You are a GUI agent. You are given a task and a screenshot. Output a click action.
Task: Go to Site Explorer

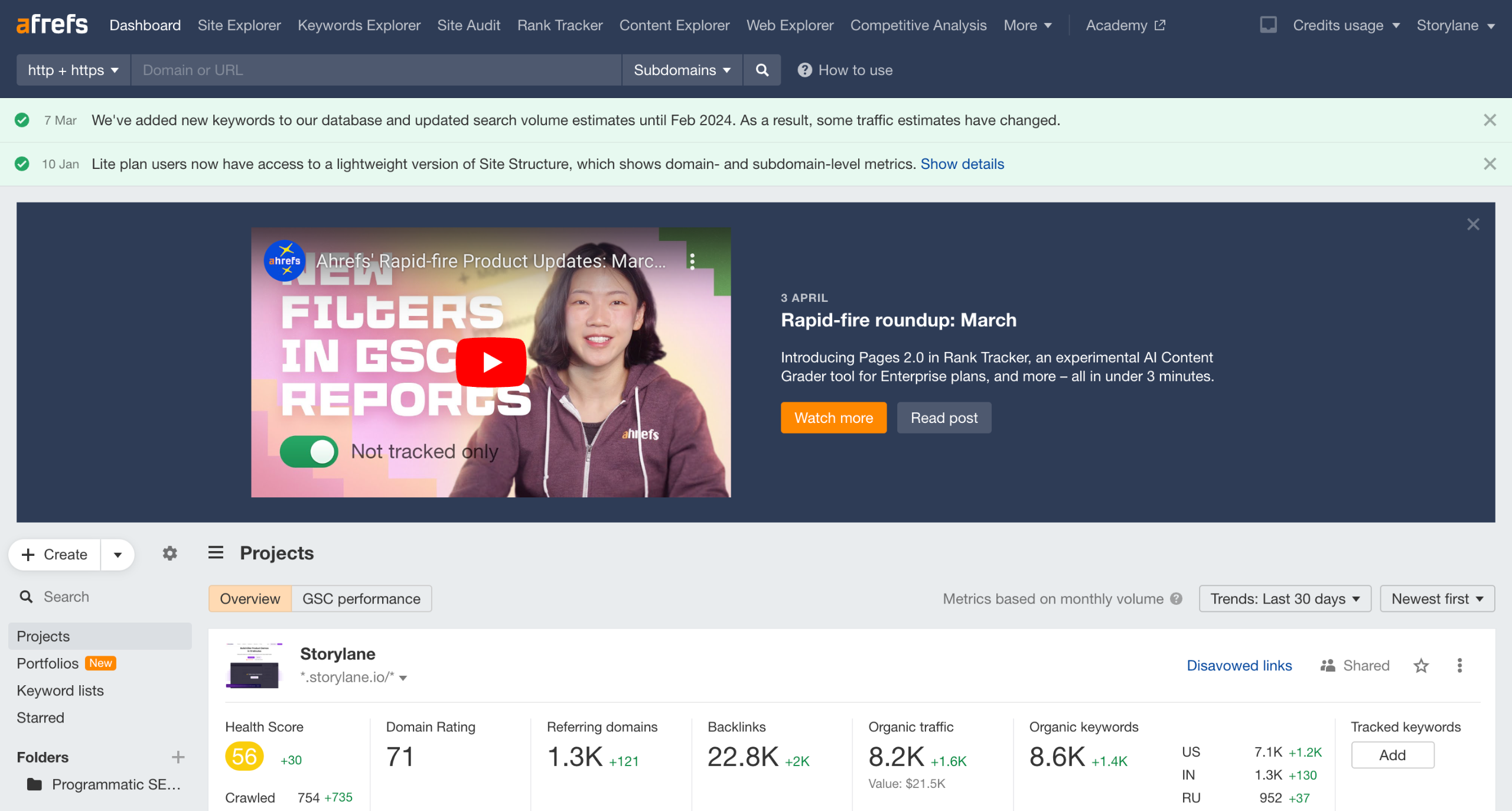tap(239, 25)
